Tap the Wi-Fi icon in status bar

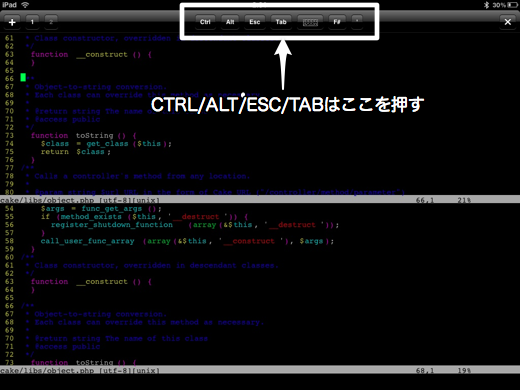click(25, 5)
